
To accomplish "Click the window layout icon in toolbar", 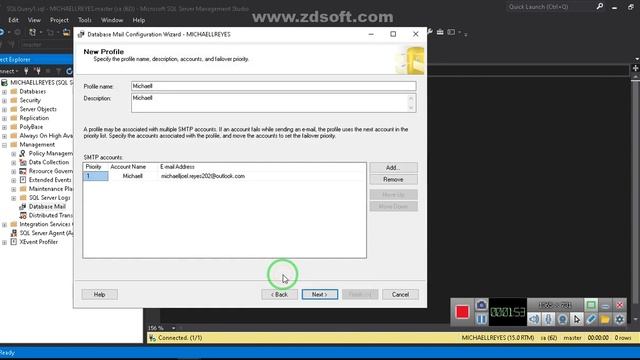I will tap(451, 32).
